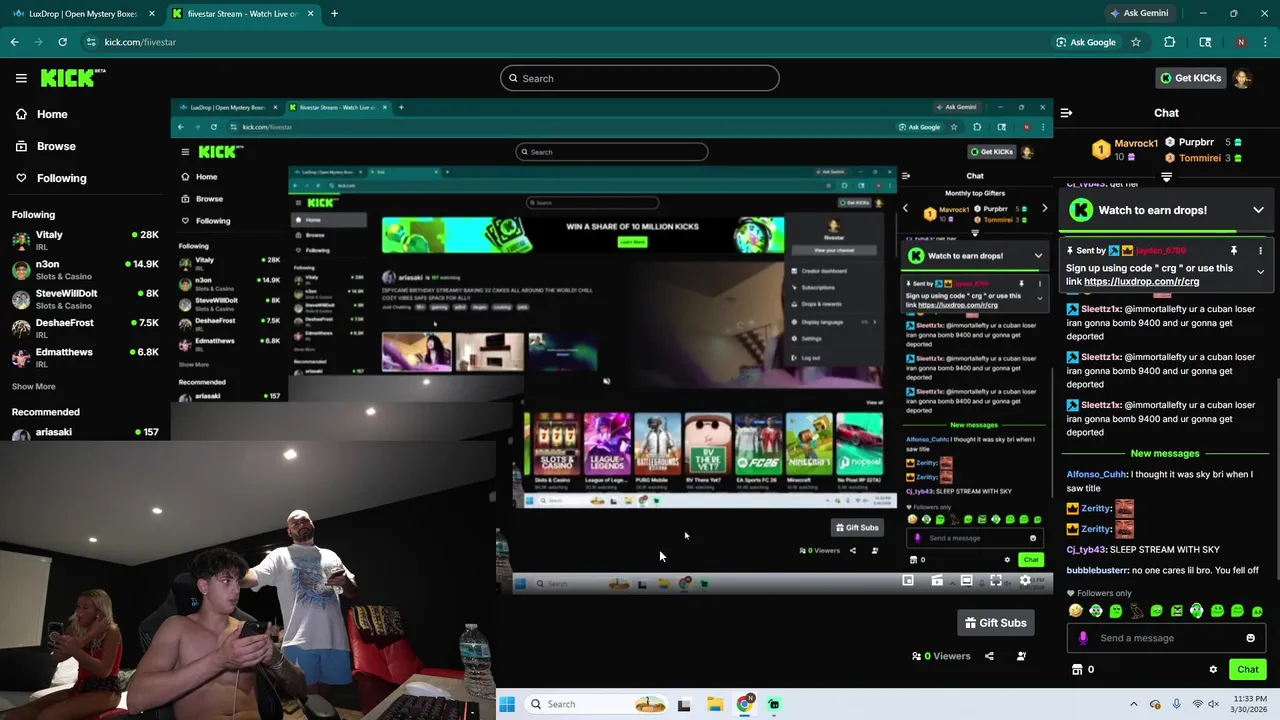1280x720 pixels.
Task: Open the emote picker in the message box
Action: [x=1250, y=638]
